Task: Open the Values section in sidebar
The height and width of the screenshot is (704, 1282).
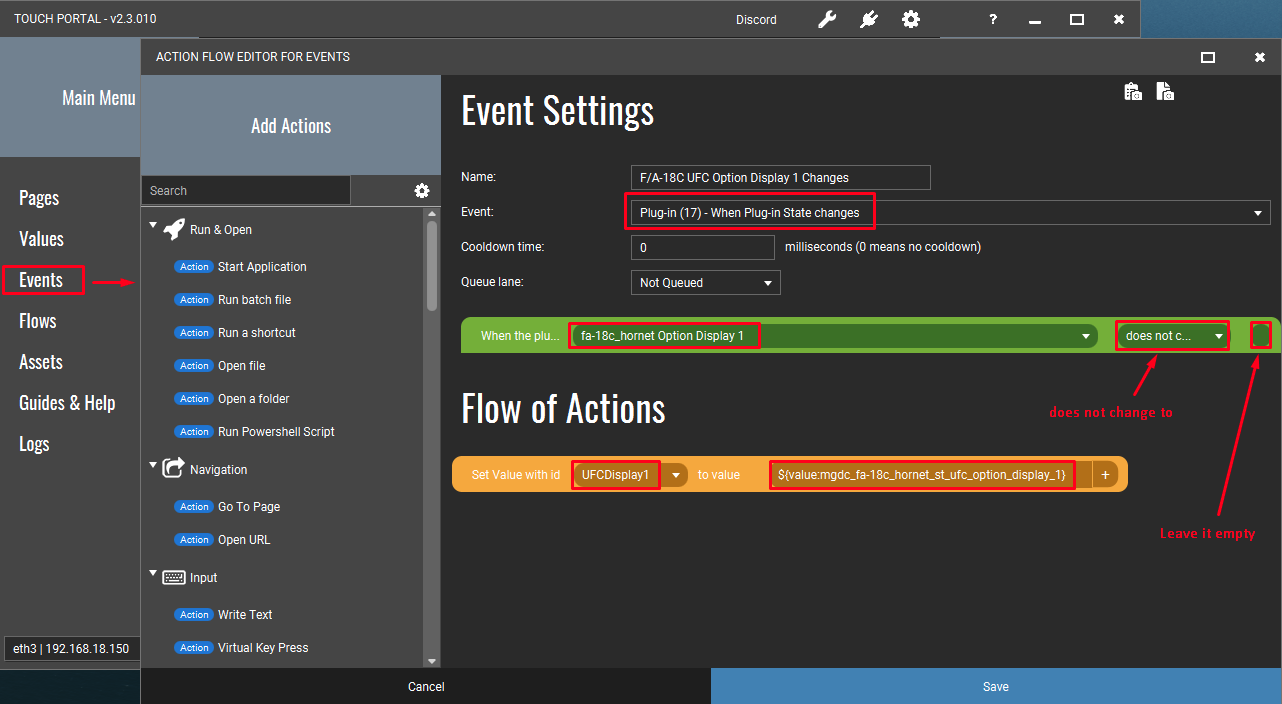Action: [41, 239]
